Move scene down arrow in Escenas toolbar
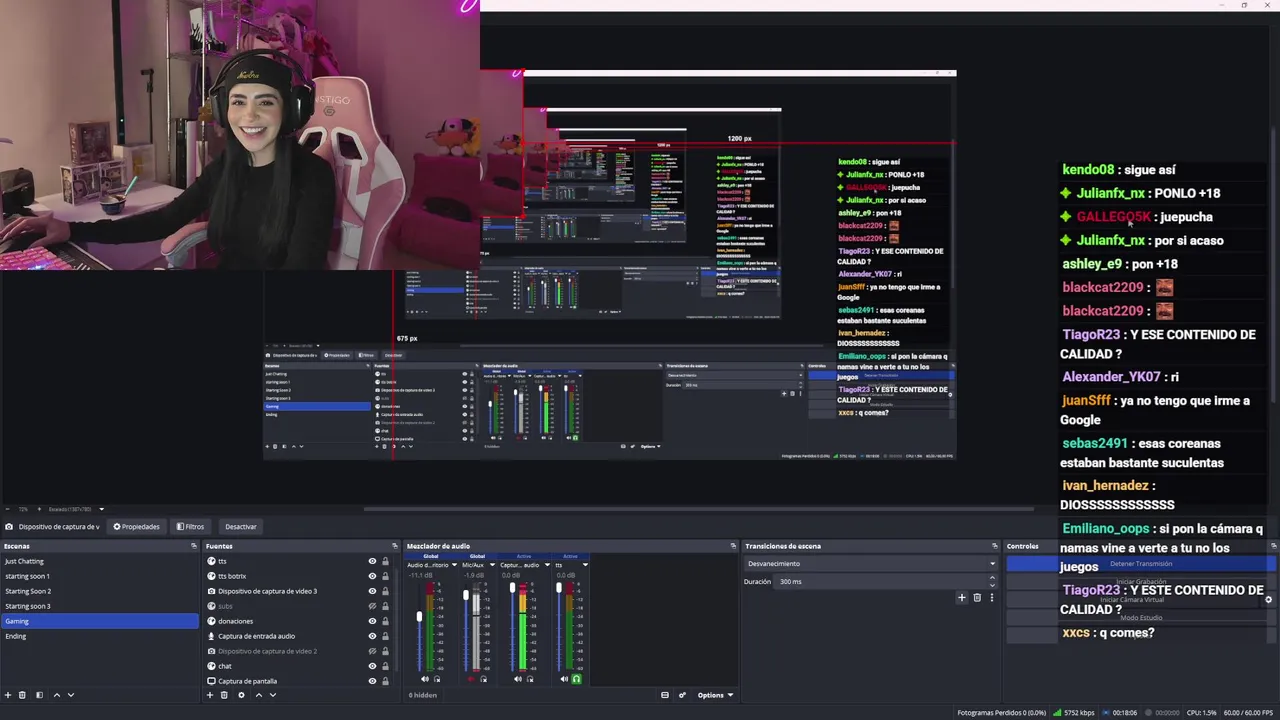 coord(70,695)
